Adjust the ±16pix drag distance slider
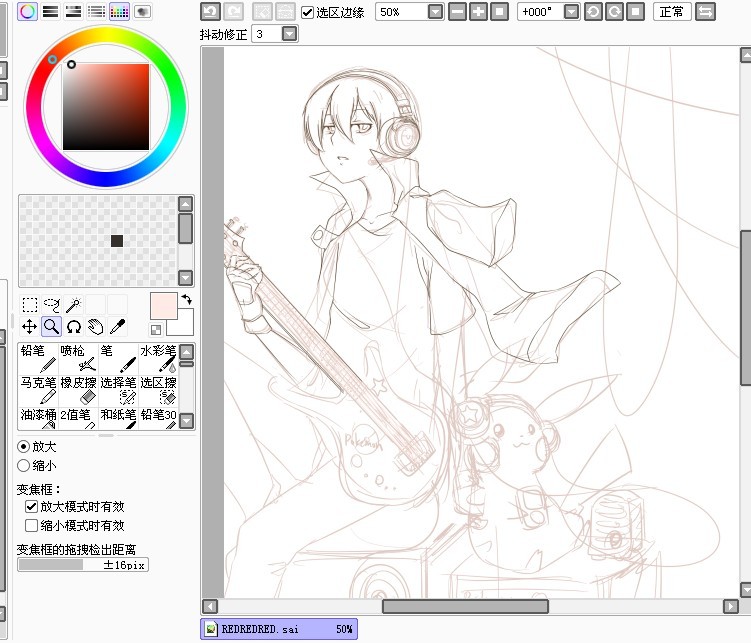 point(83,565)
